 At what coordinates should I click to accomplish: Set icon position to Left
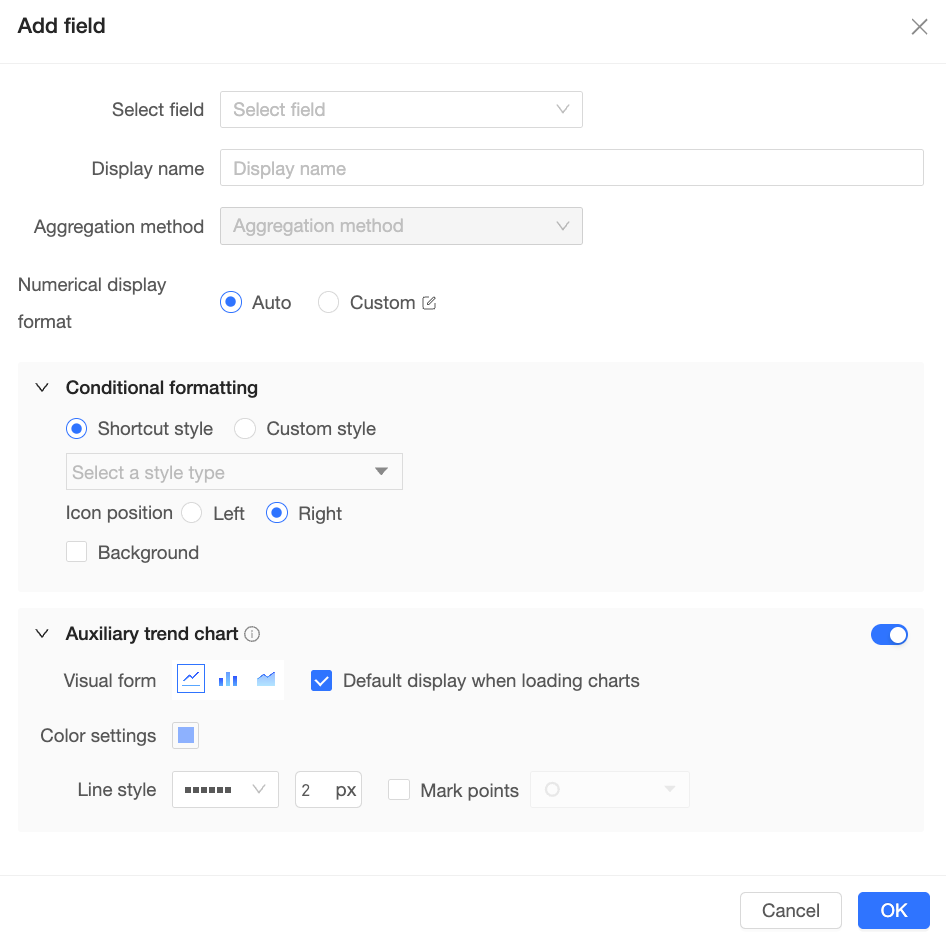[192, 513]
